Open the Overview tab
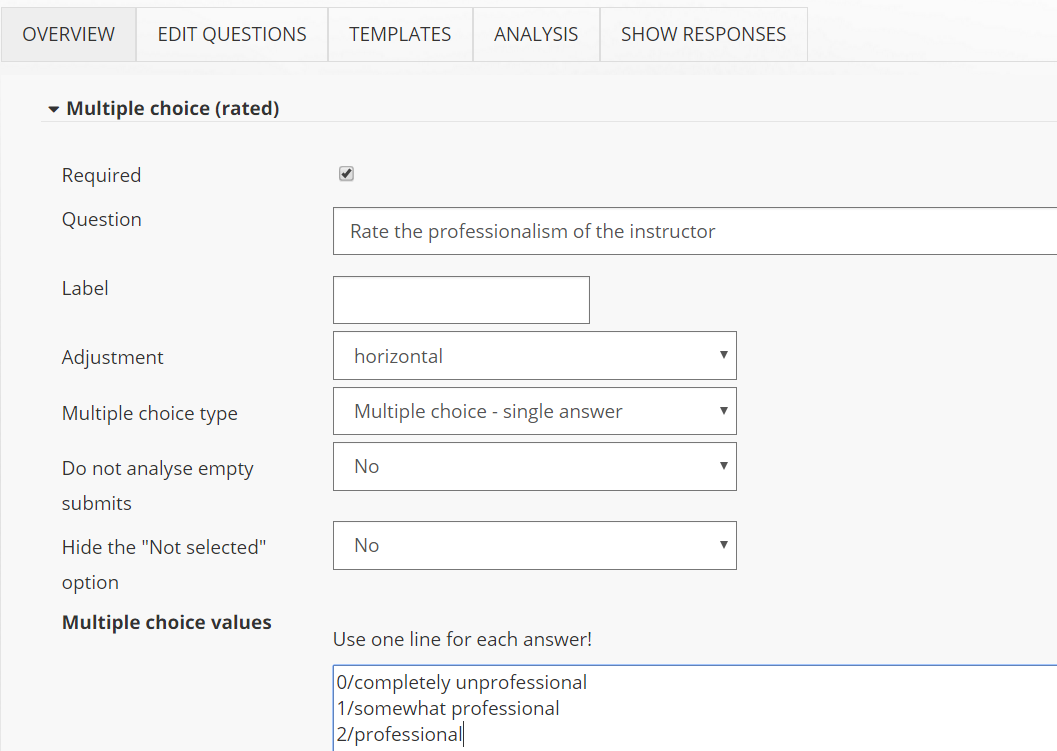Screen dimensions: 1057x751 pos(68,34)
